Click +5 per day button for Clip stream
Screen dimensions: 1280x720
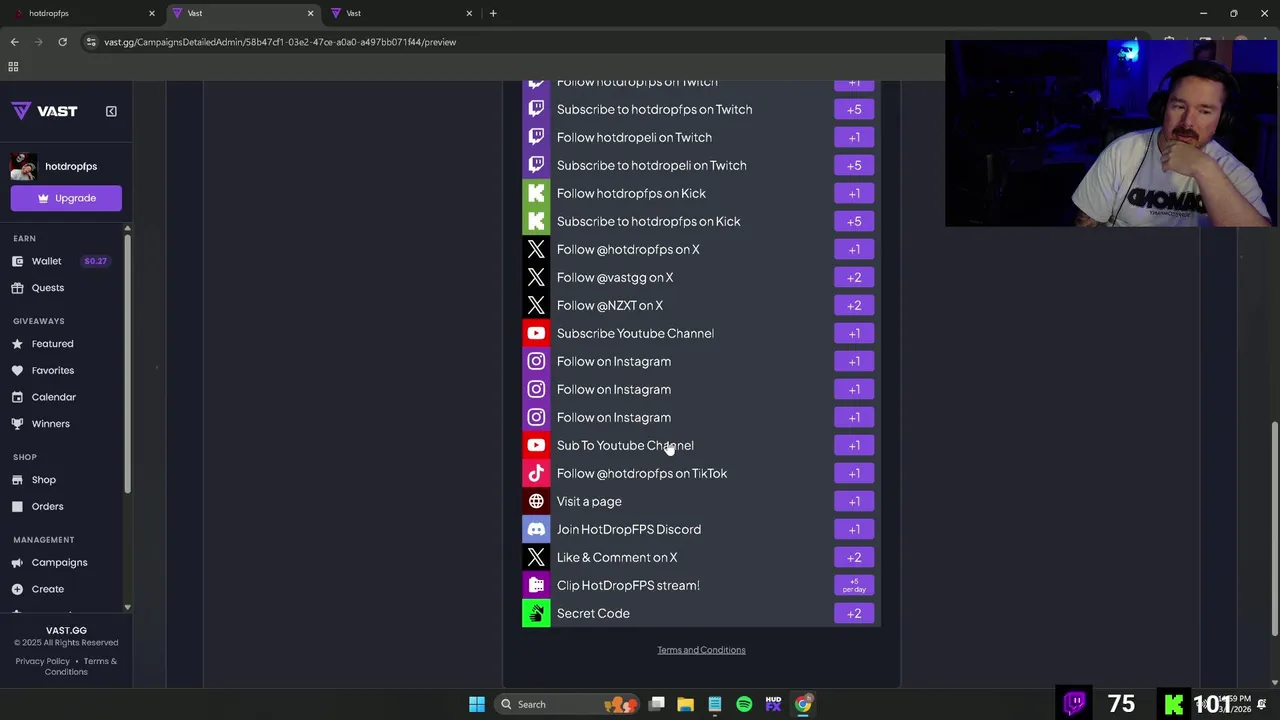click(854, 585)
